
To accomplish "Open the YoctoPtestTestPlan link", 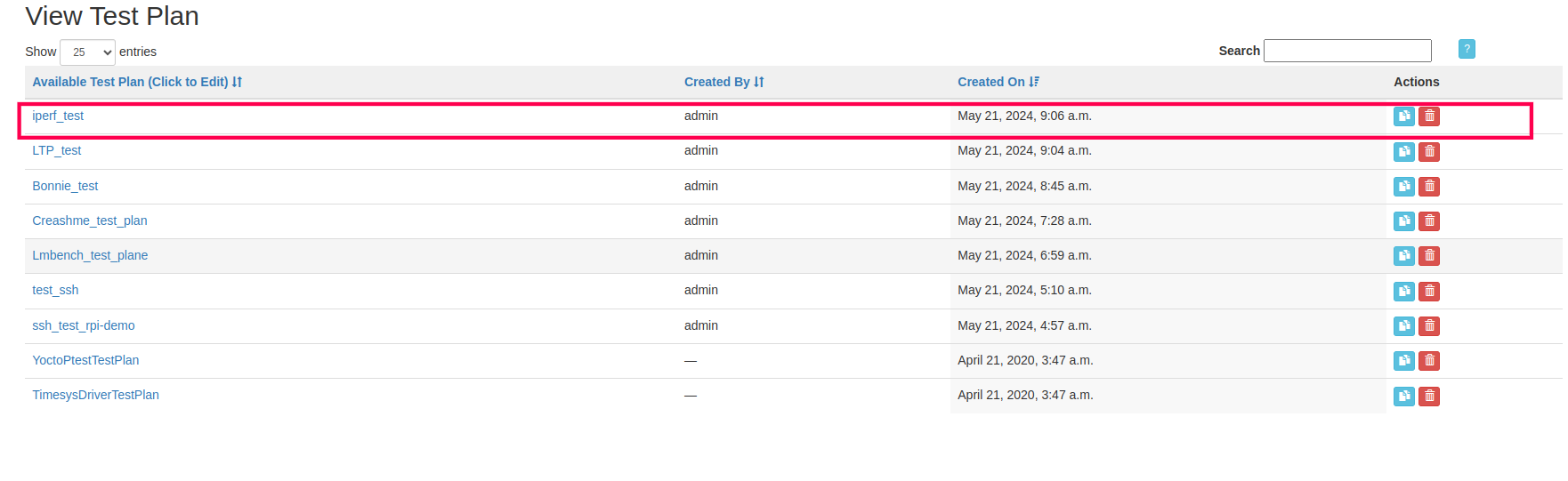I will pyautogui.click(x=85, y=360).
